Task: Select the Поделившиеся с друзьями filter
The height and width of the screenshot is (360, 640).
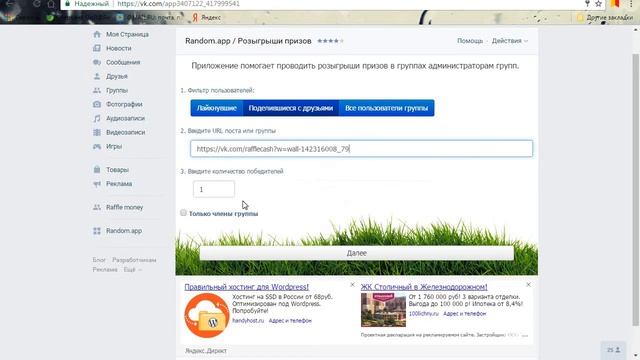Action: pyautogui.click(x=291, y=108)
